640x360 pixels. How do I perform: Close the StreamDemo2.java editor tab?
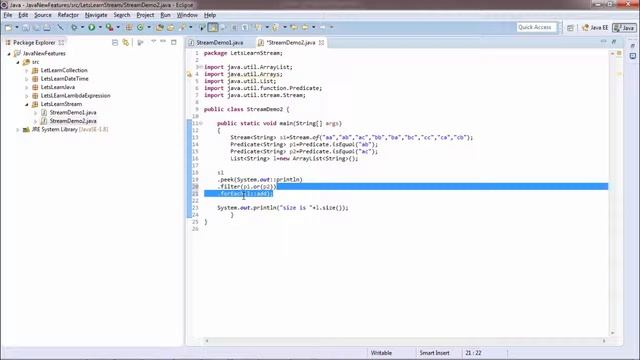[x=322, y=42]
